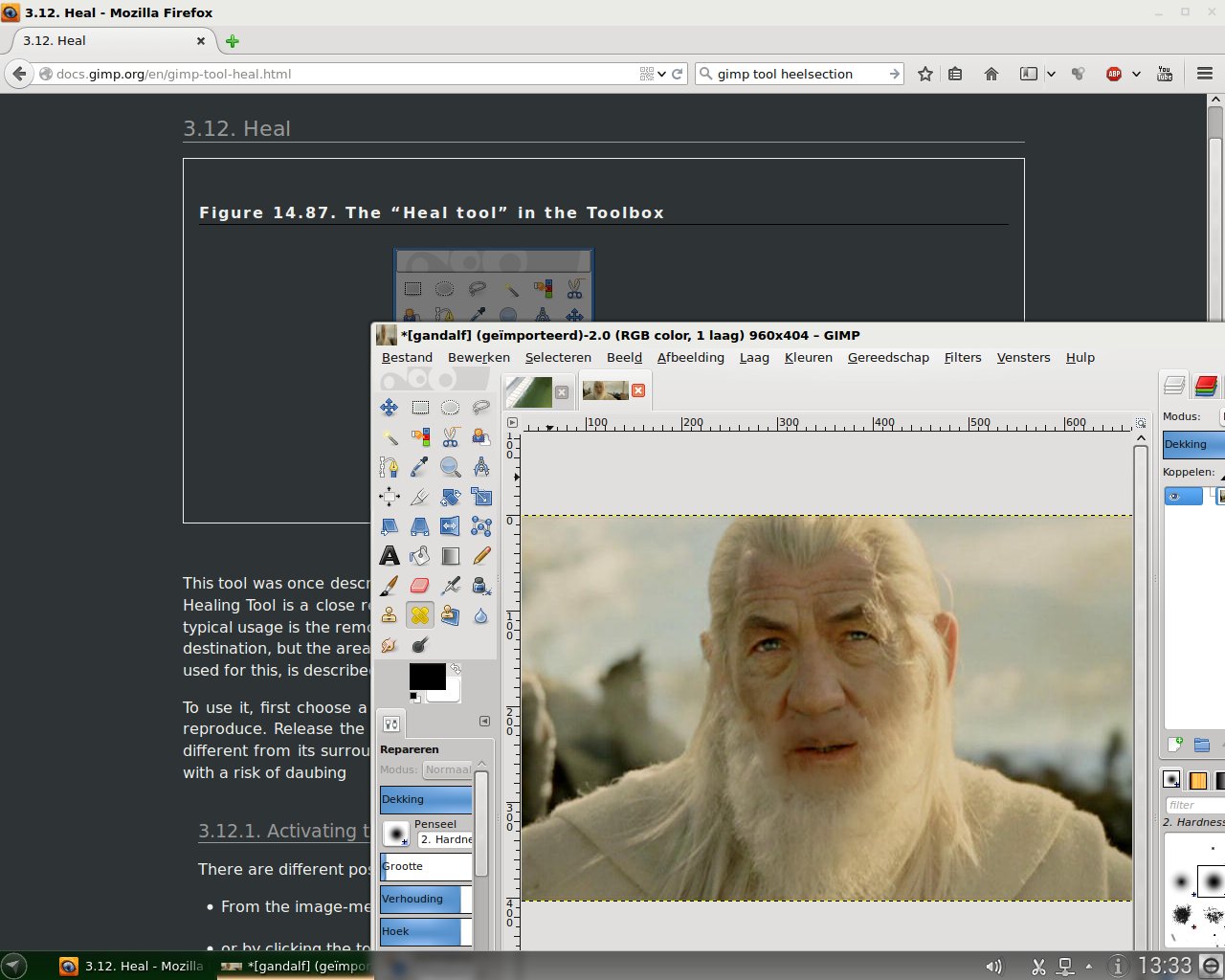Screen dimensions: 1225x980
Task: Select the Paths tool
Action: [390, 467]
